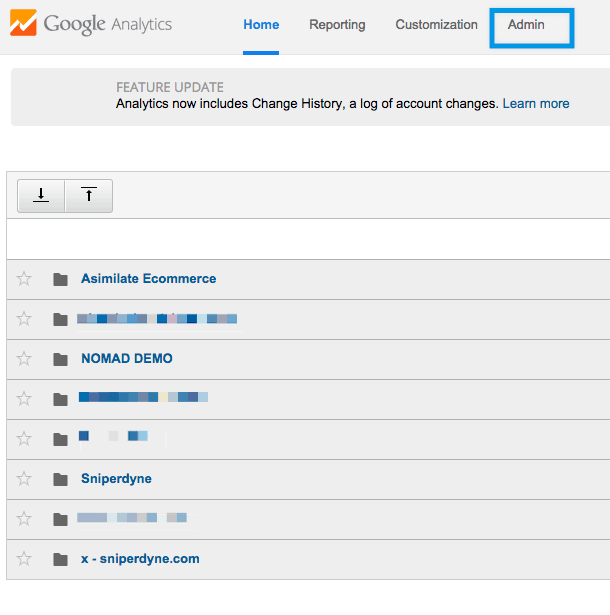Image resolution: width=610 pixels, height=615 pixels.
Task: Open the Customization tab
Action: (x=436, y=24)
